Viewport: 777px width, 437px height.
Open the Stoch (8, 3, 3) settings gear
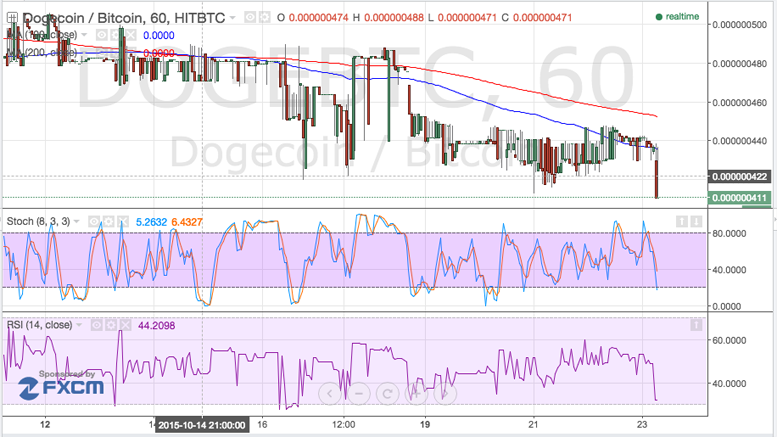click(x=109, y=221)
